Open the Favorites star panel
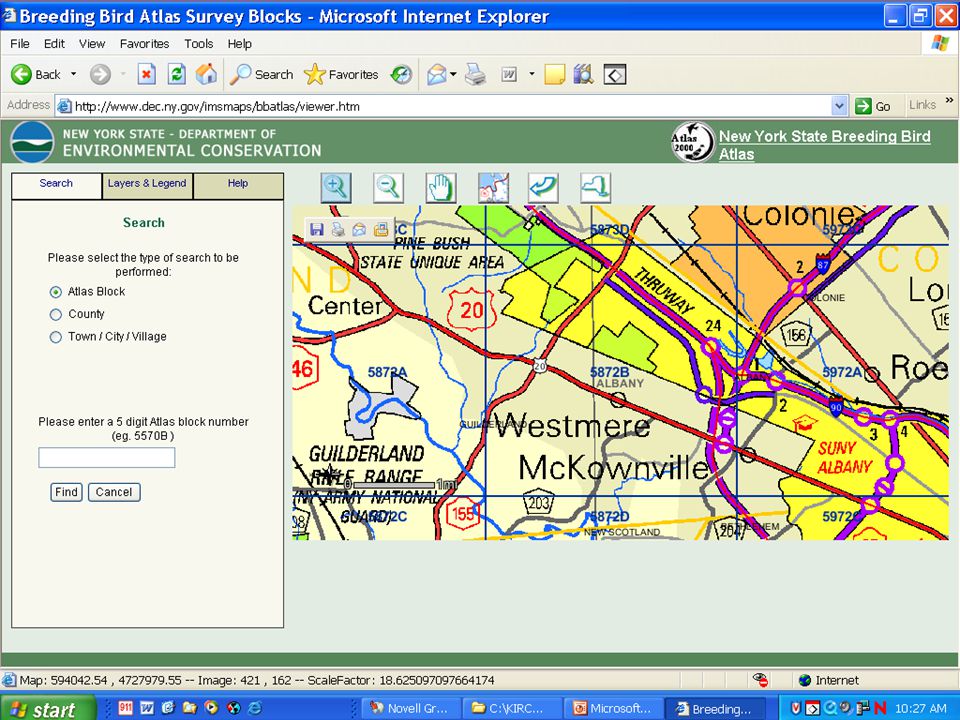Viewport: 960px width, 720px height. [x=341, y=75]
